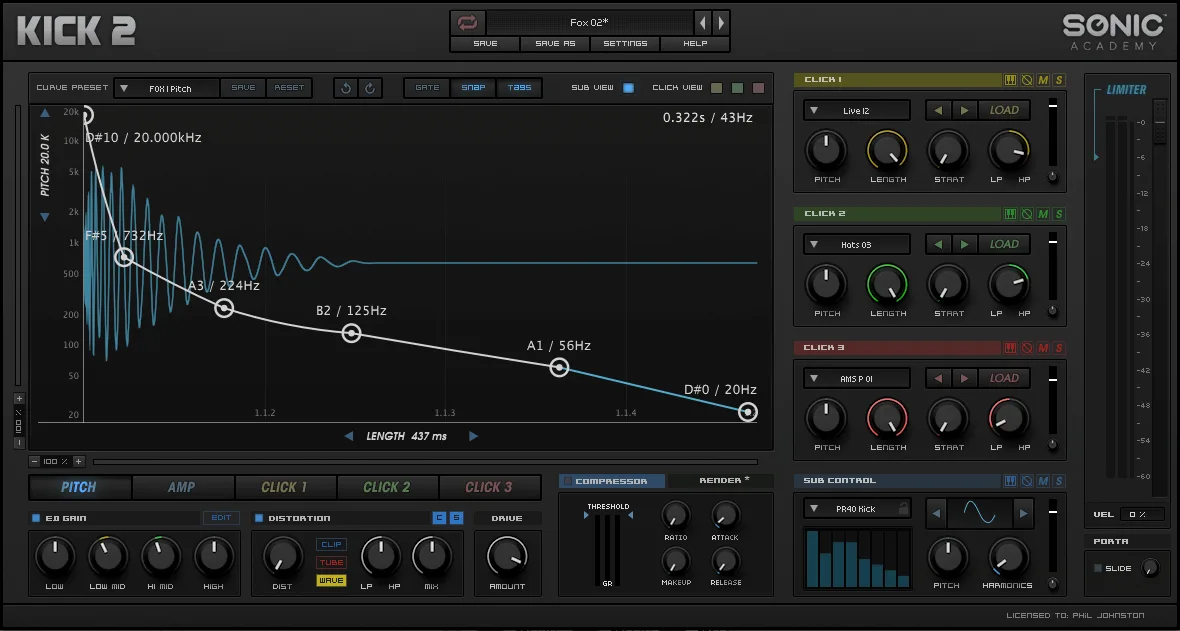Switch to the Click 2 tab
The height and width of the screenshot is (631, 1180).
pyautogui.click(x=387, y=487)
